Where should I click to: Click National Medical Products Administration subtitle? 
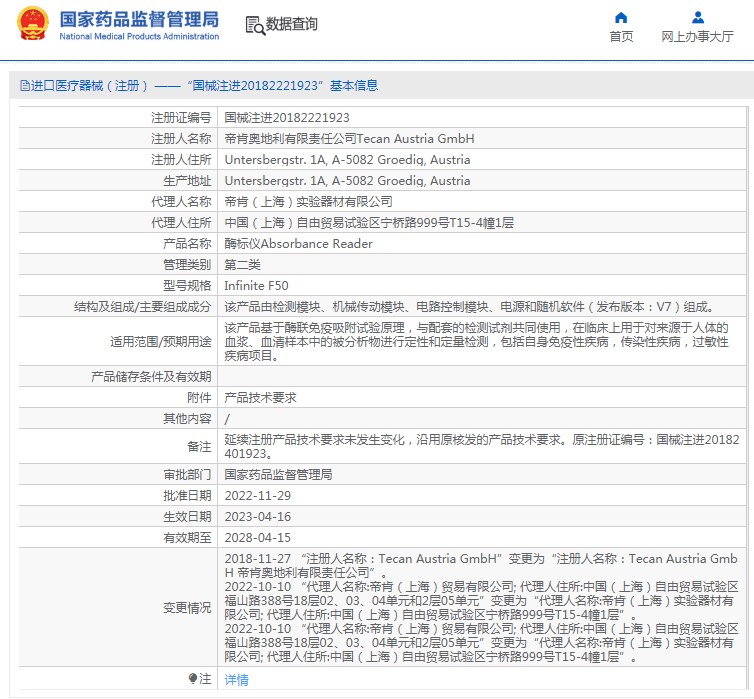[x=139, y=37]
